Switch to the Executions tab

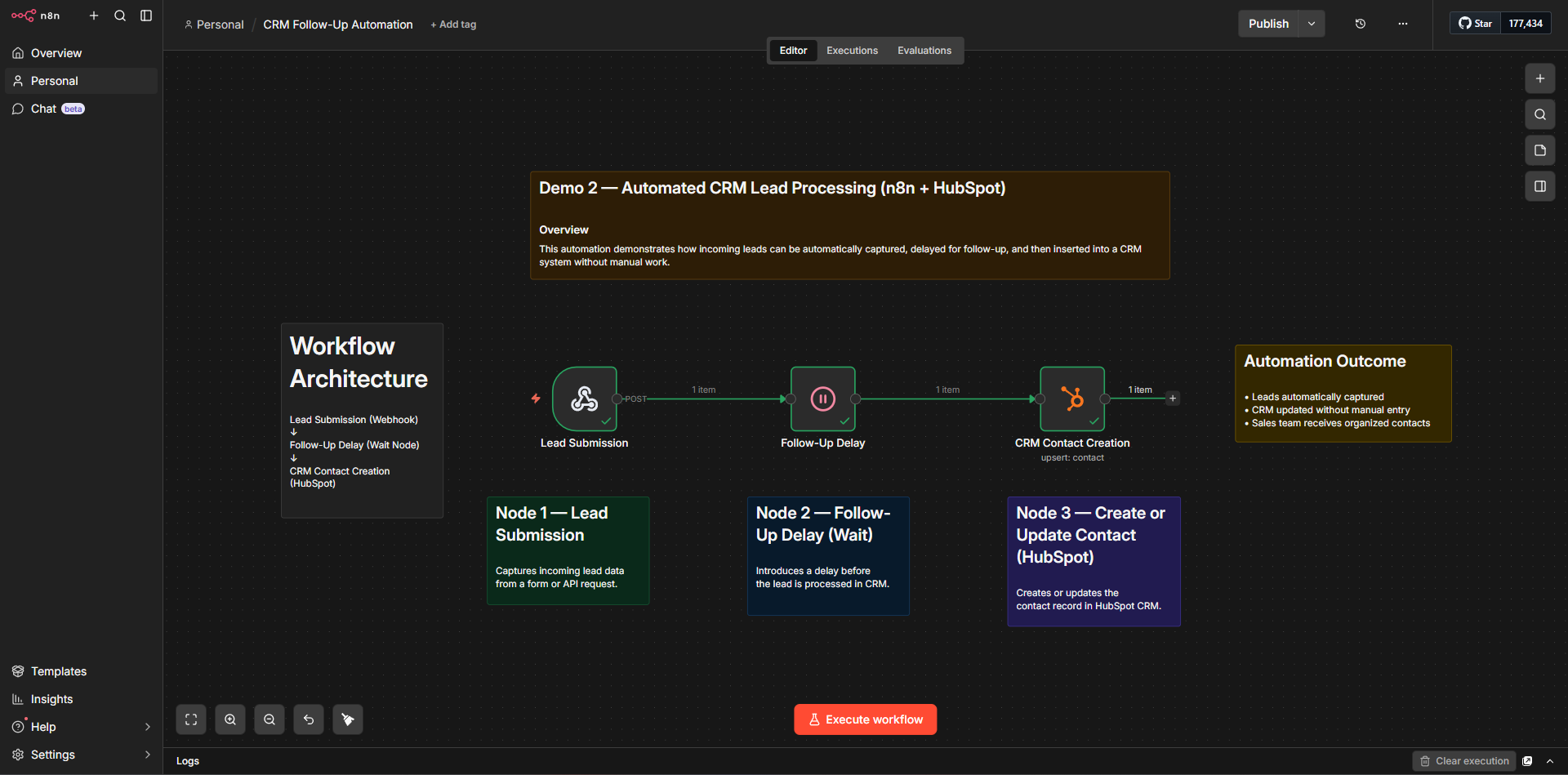[852, 51]
